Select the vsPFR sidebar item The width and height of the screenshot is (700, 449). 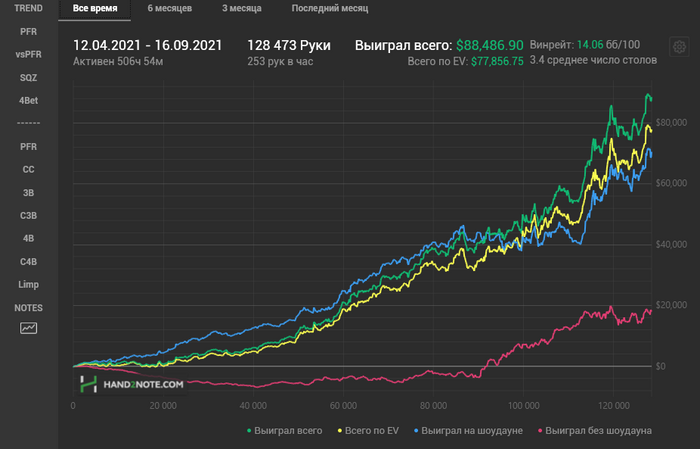tap(29, 54)
